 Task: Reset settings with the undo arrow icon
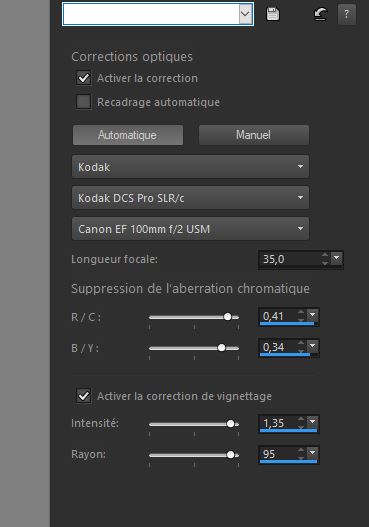[x=320, y=14]
